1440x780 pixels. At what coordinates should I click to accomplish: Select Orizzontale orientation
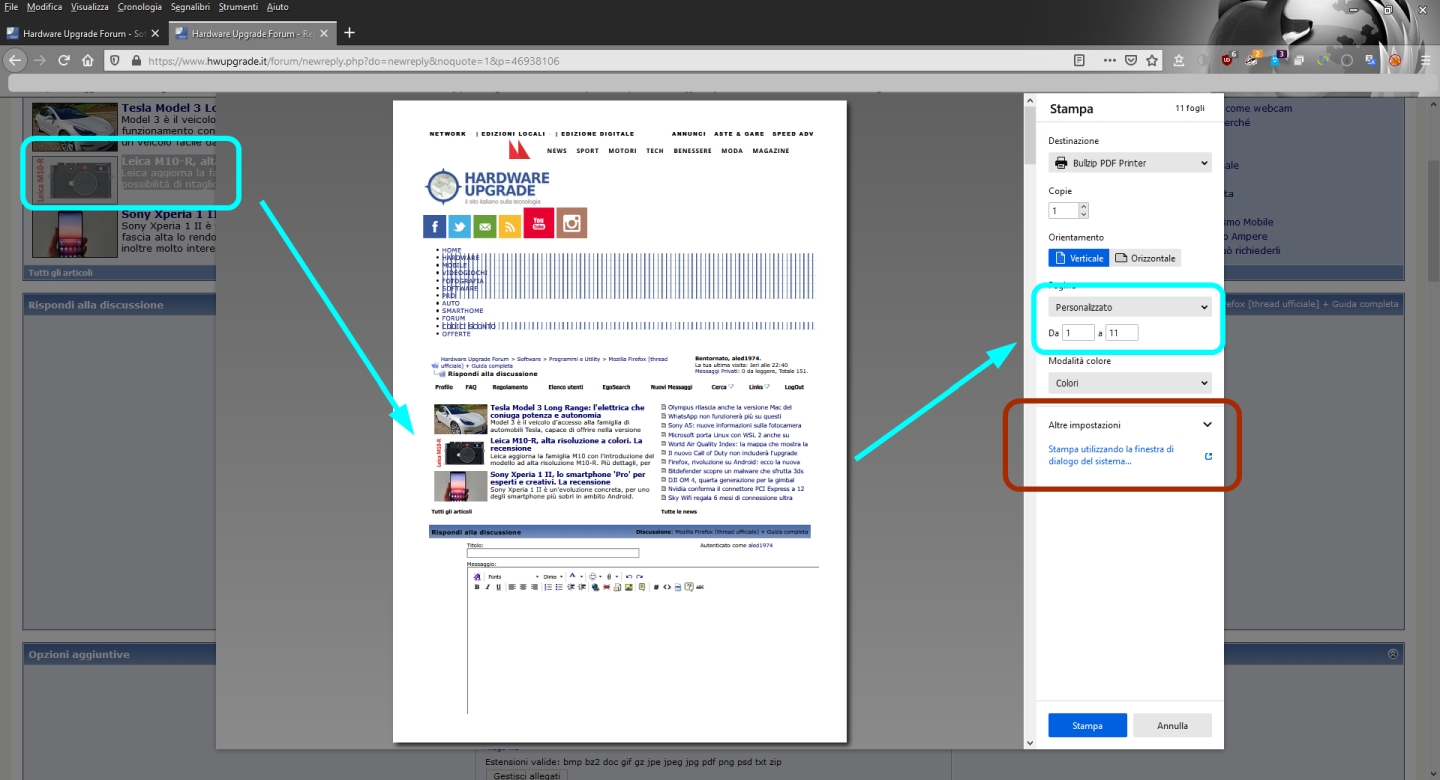(x=1146, y=258)
